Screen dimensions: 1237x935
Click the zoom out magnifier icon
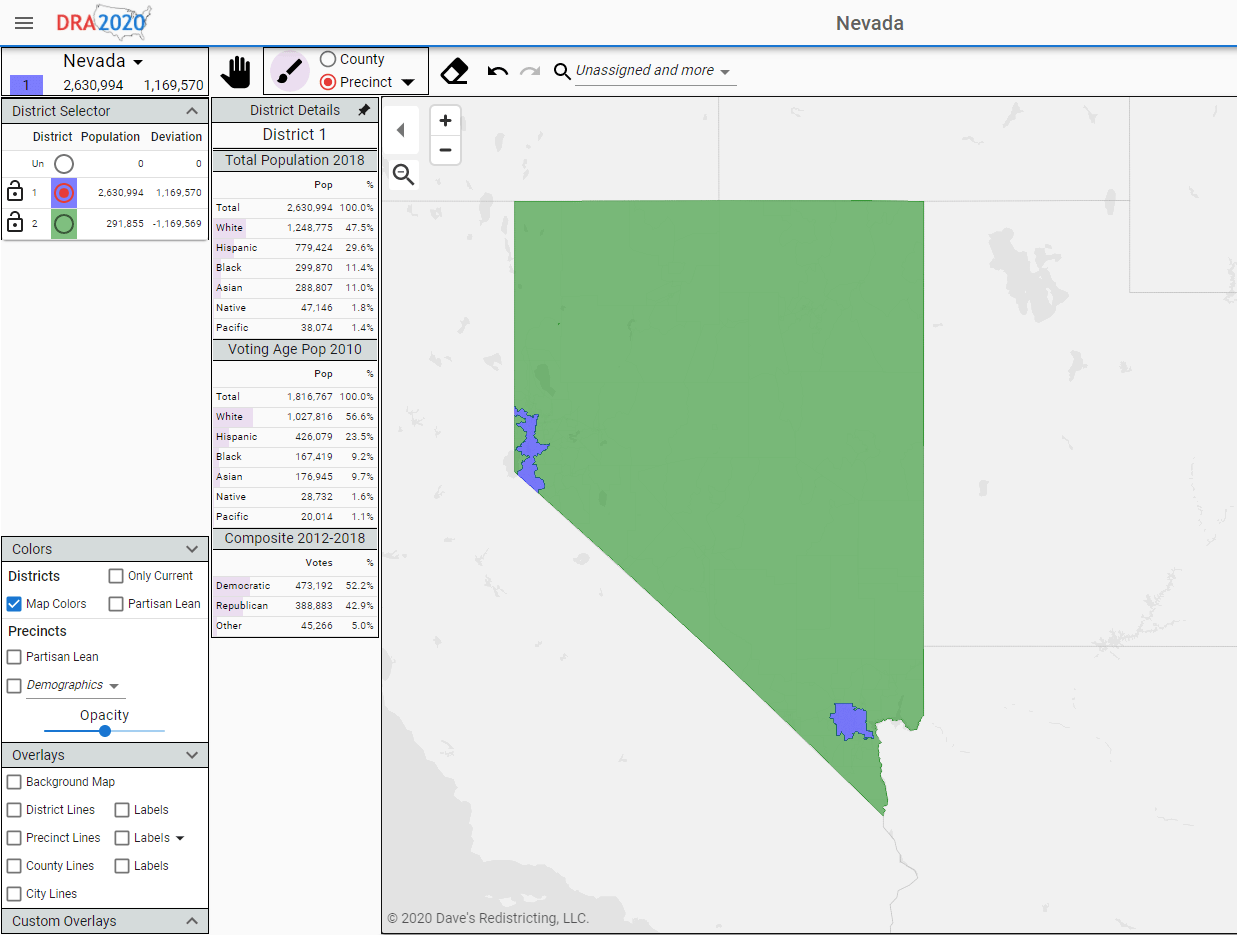[x=403, y=174]
